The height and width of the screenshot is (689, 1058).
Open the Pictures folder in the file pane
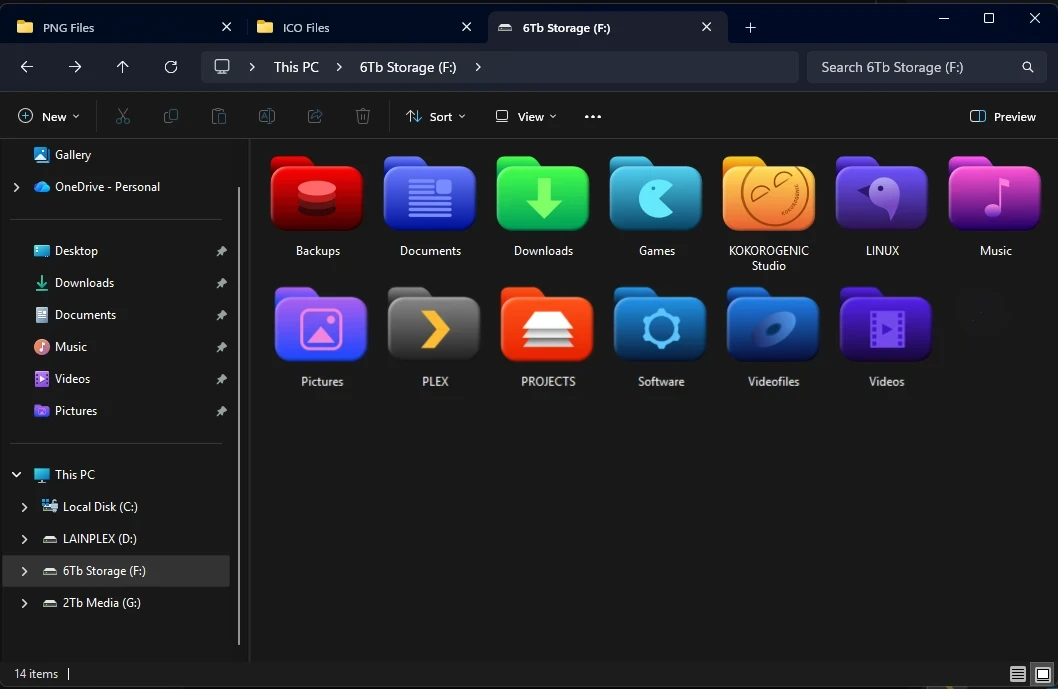pos(321,325)
